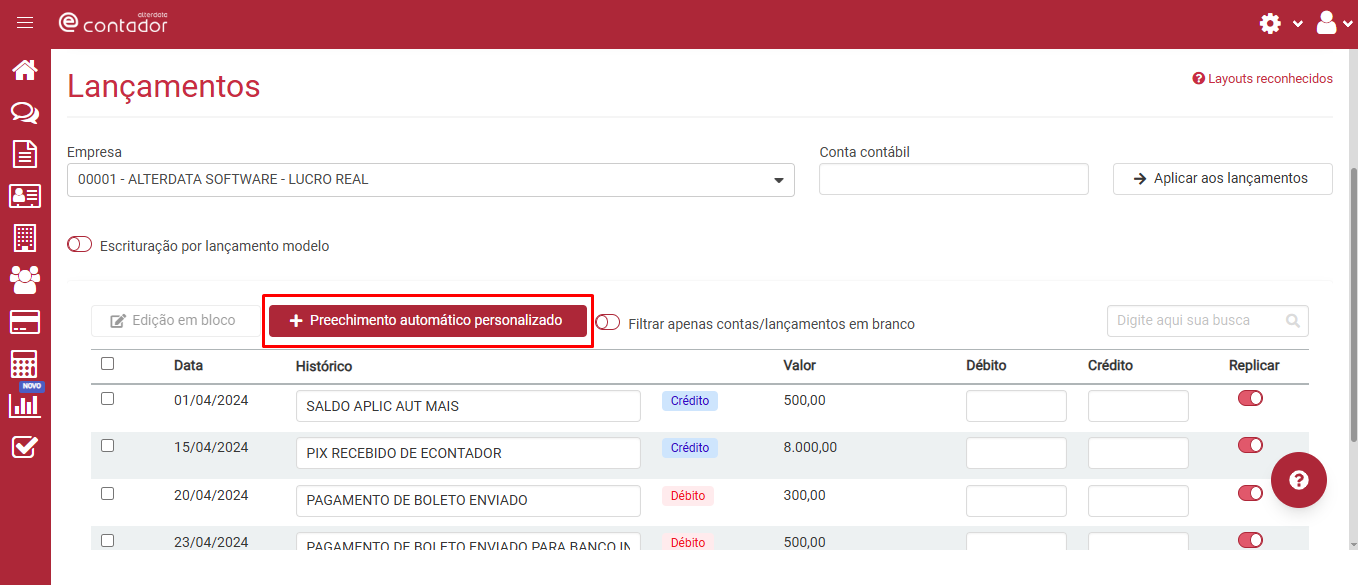The height and width of the screenshot is (585, 1358).
Task: Click the round help question mark button
Action: pos(1299,480)
